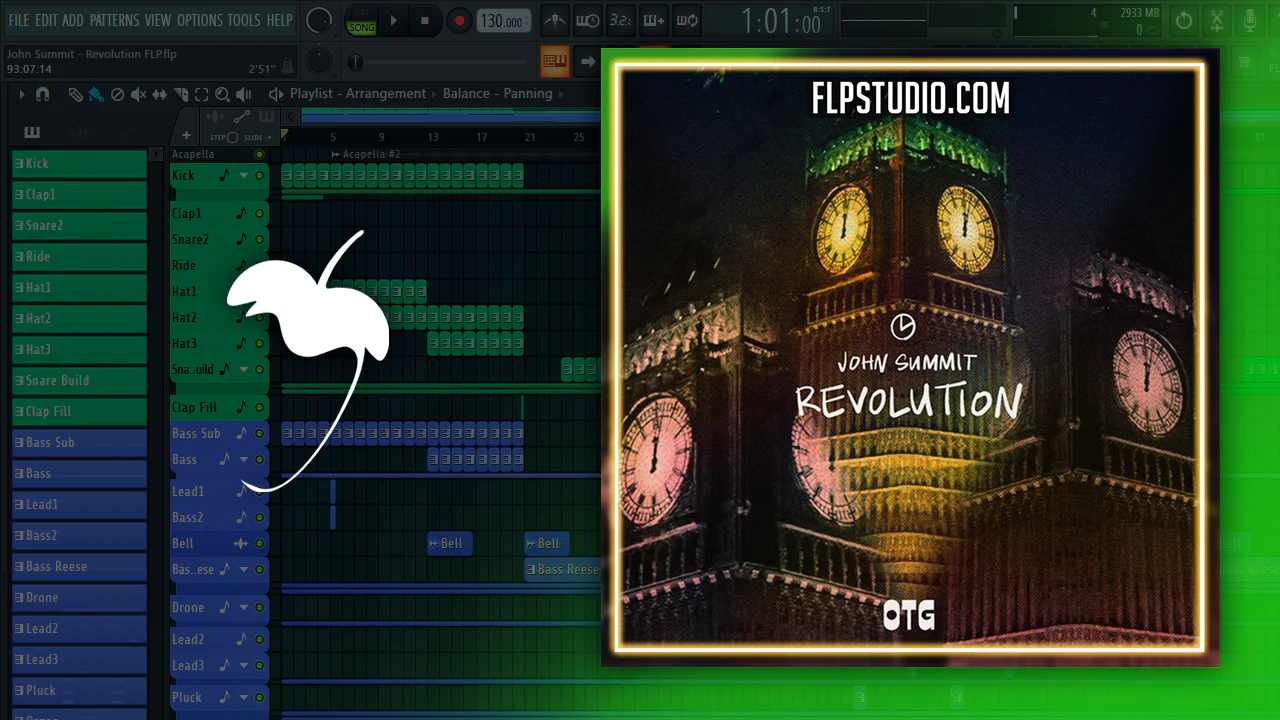Screen dimensions: 1280x720
Task: Open the HELP menu
Action: [279, 20]
